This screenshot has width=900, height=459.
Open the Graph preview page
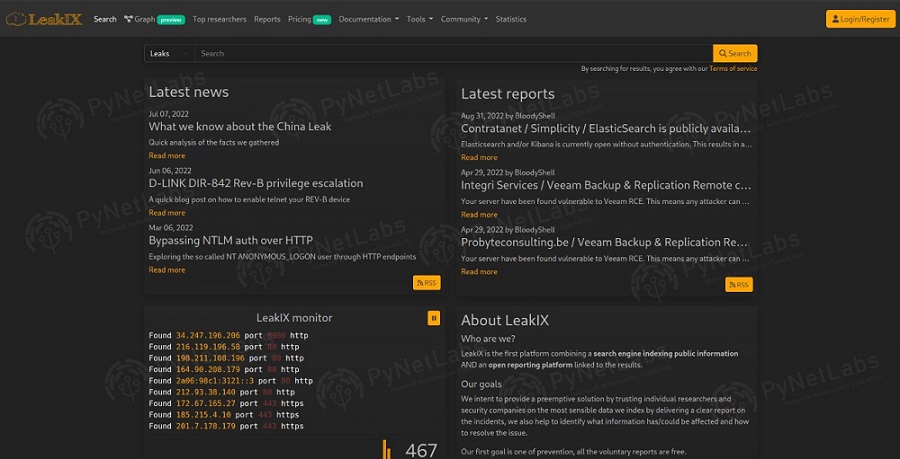coord(154,19)
